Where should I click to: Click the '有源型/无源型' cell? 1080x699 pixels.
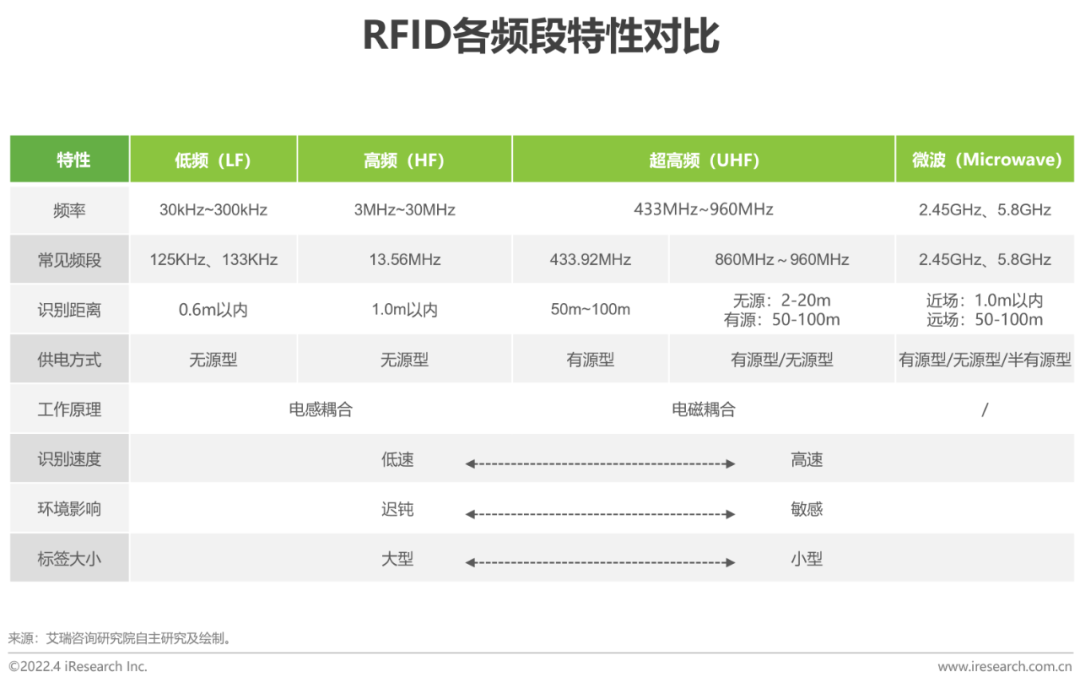click(x=782, y=359)
